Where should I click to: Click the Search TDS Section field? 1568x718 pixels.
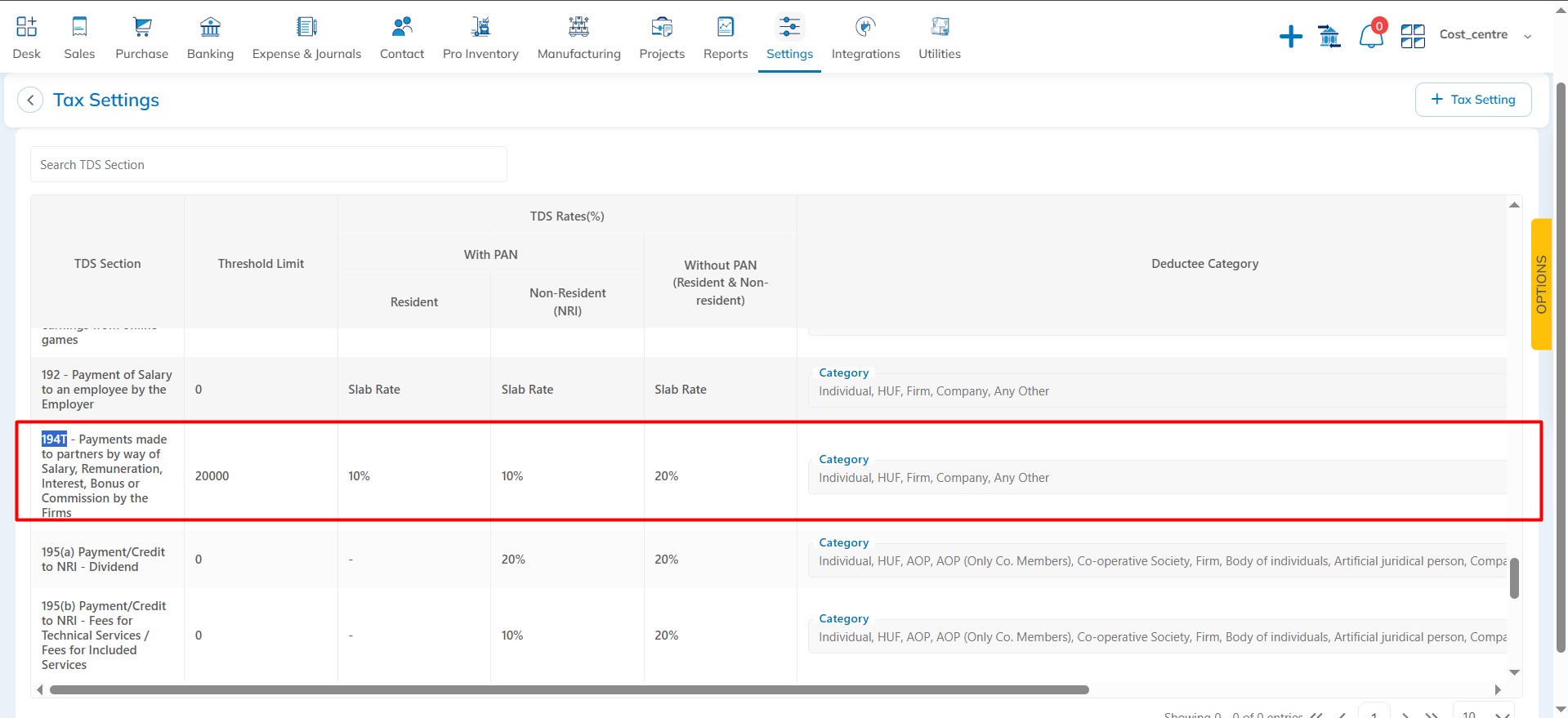[x=268, y=165]
